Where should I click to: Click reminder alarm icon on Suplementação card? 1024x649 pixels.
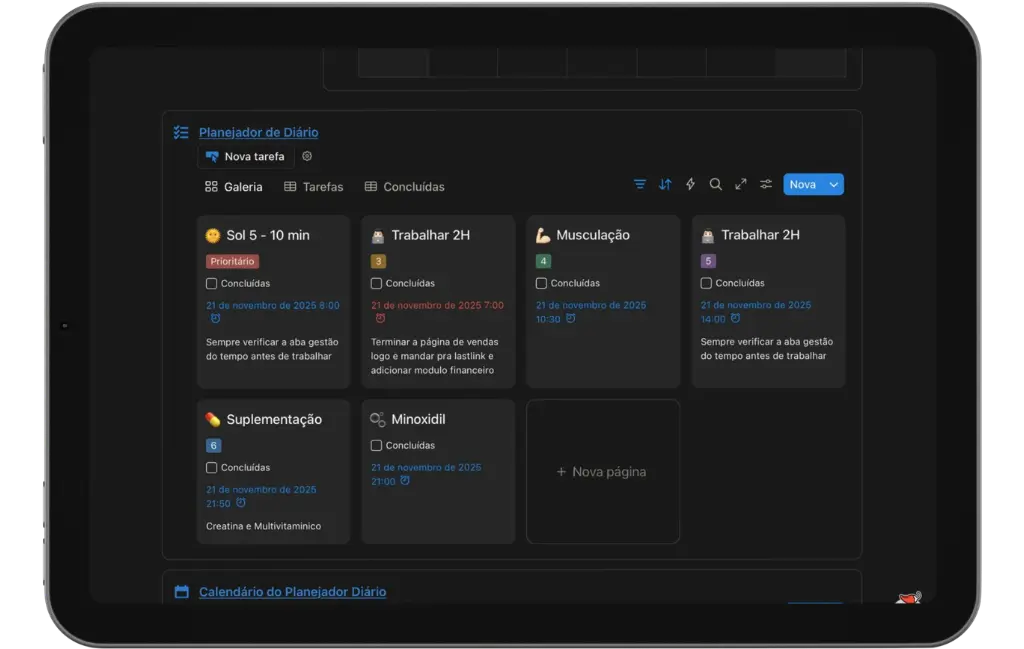coord(241,503)
